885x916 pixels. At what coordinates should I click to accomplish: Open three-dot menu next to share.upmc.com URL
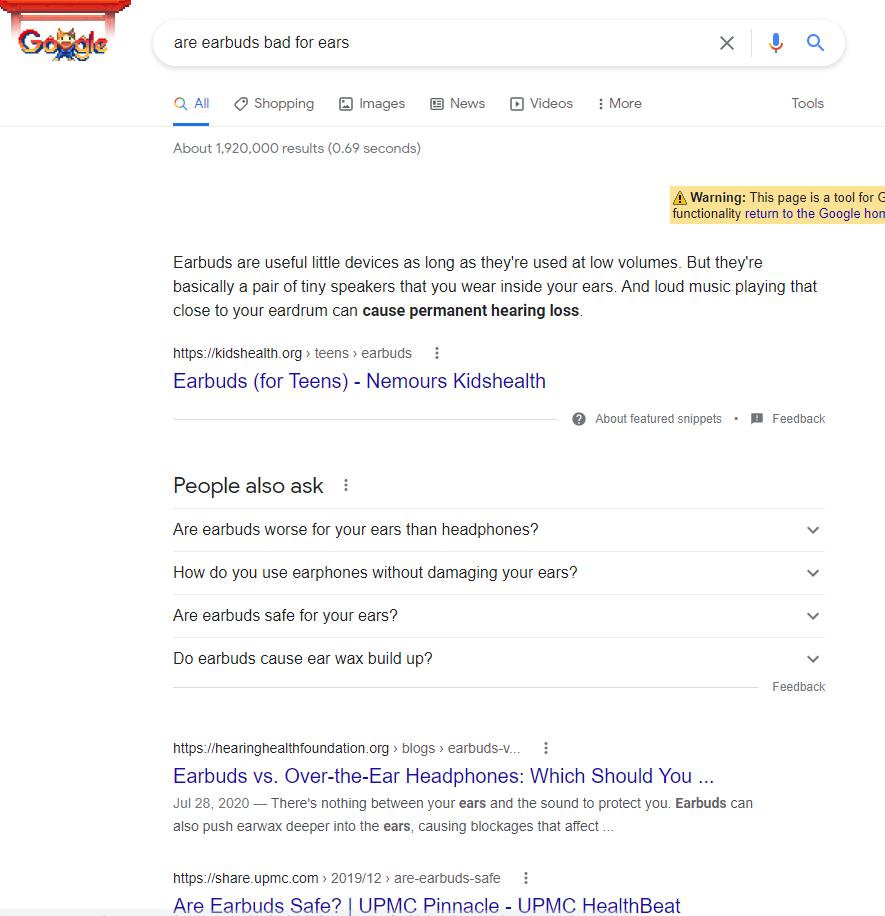(x=526, y=878)
